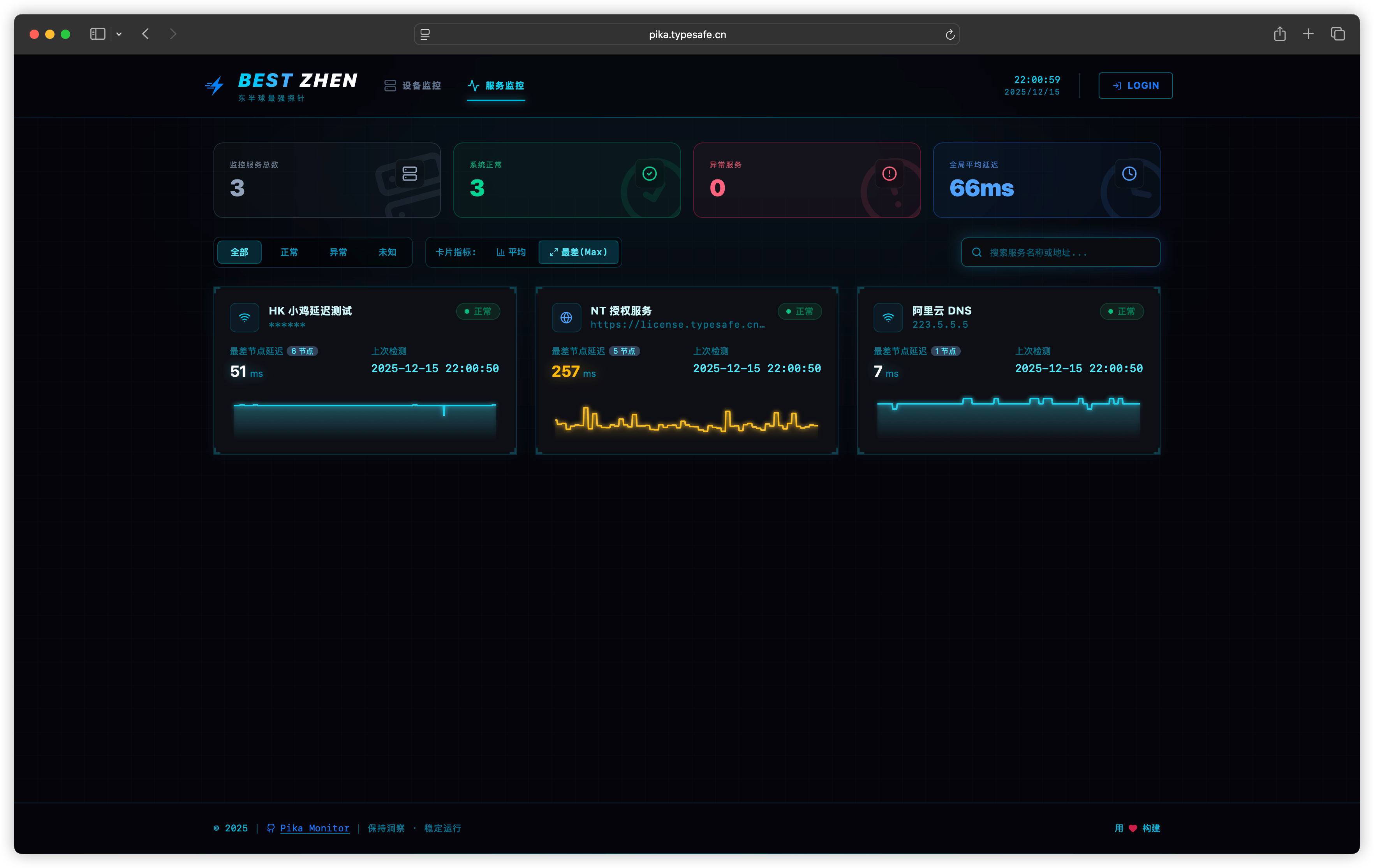Click Safari's reload page icon
The height and width of the screenshot is (868, 1374).
coord(949,35)
